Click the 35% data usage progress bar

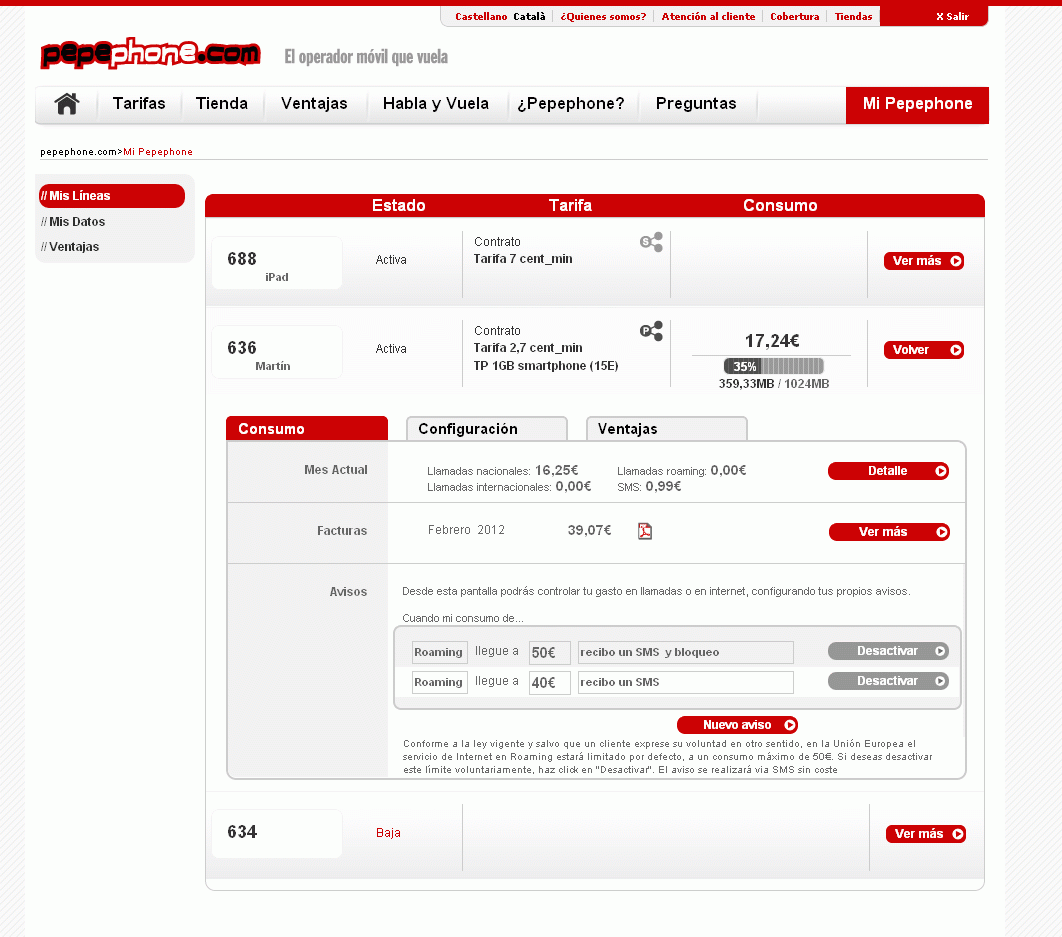[773, 367]
